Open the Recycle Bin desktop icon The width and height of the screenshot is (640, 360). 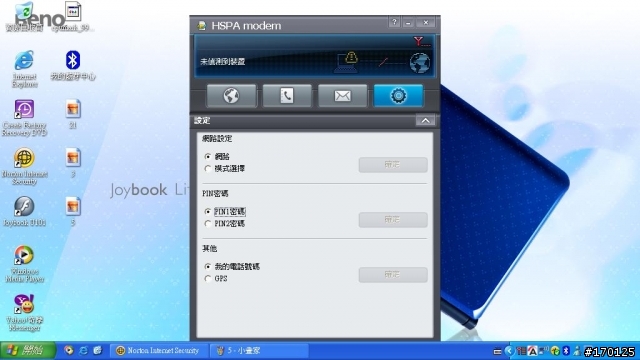[x=24, y=17]
